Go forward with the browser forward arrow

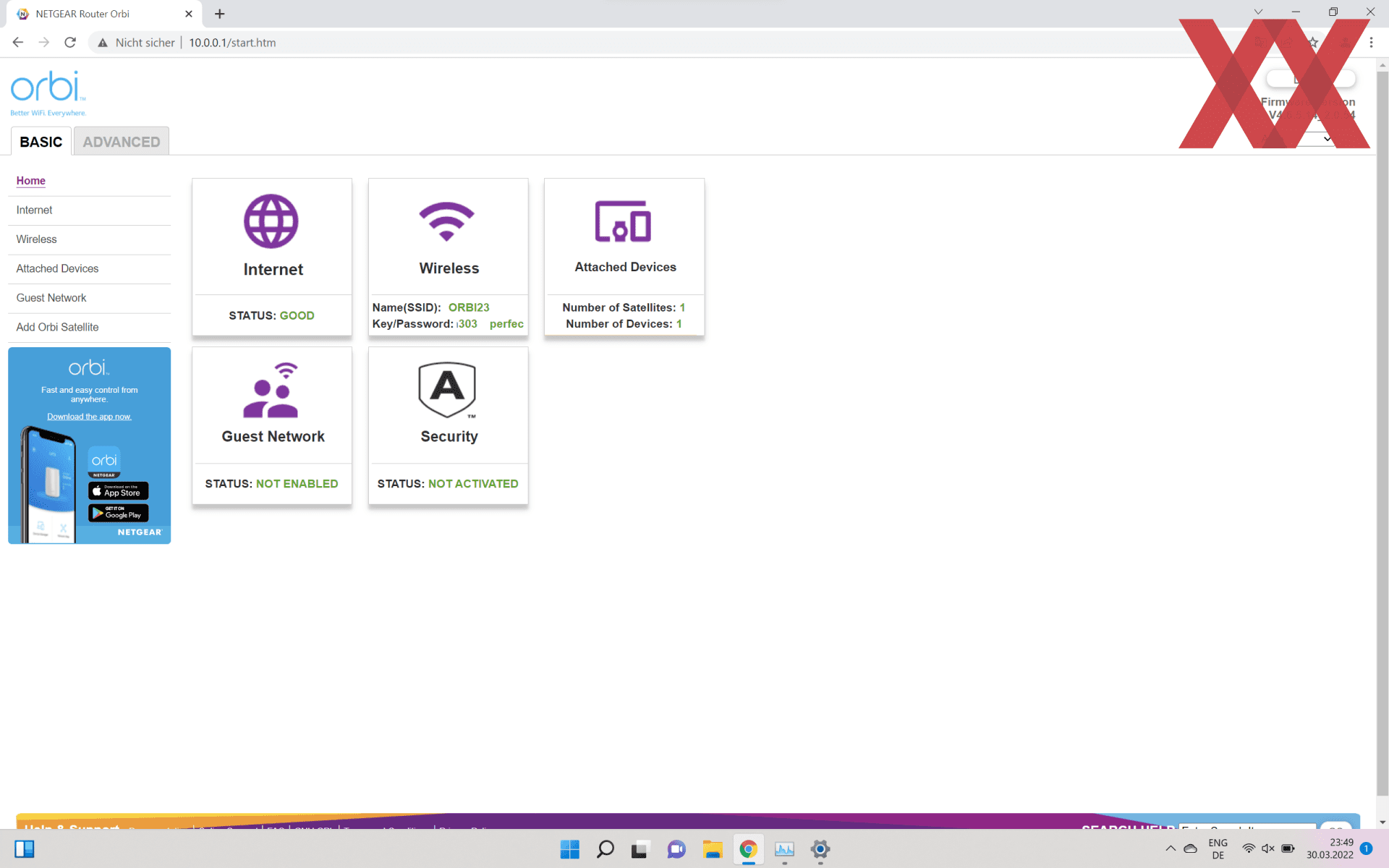[x=44, y=43]
